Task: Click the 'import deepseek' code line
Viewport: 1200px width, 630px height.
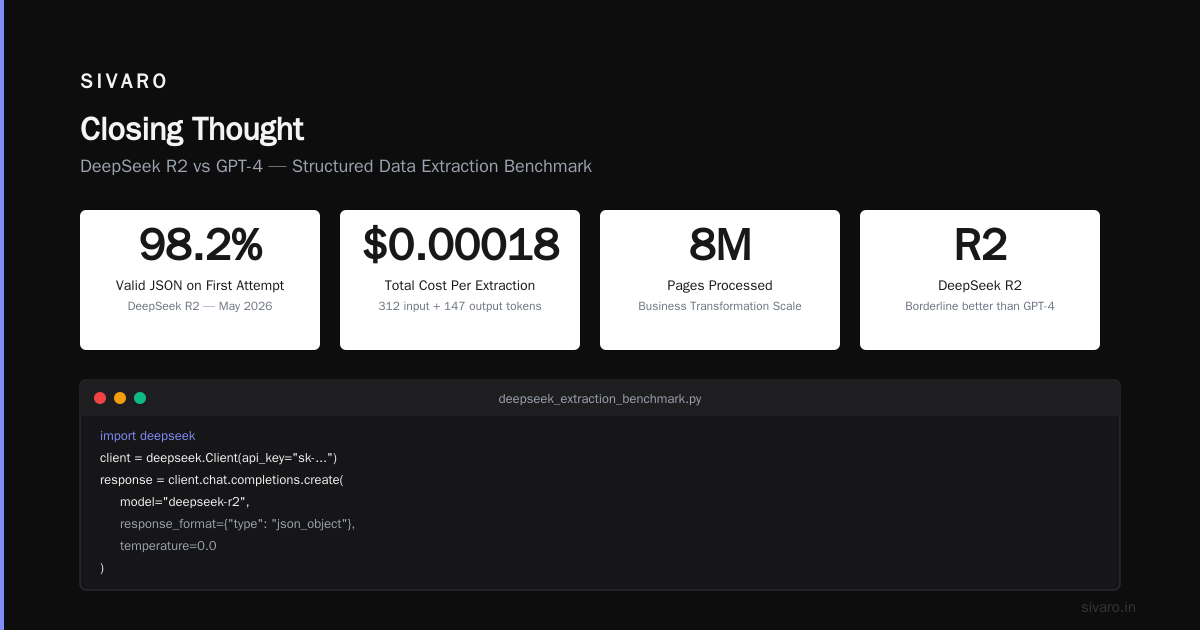Action: (x=148, y=436)
